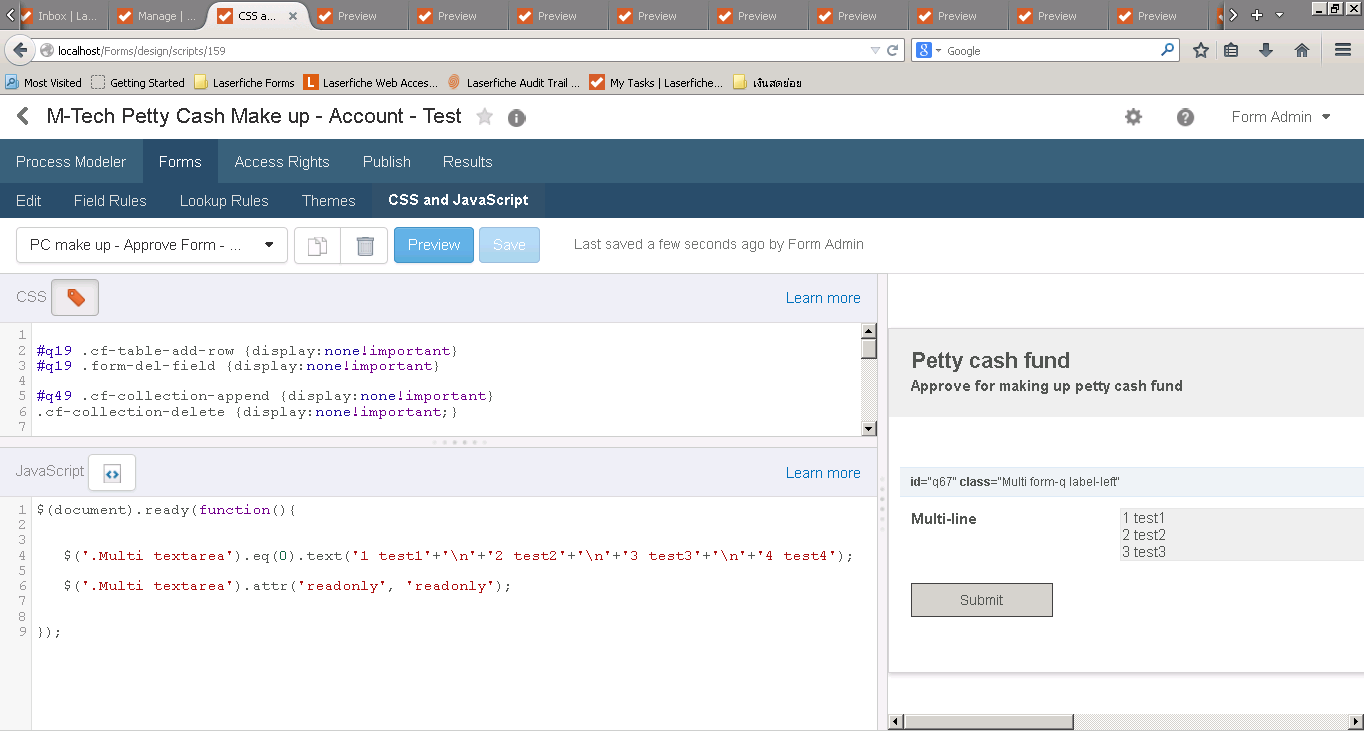
Task: Go to the Themes tab
Action: coord(328,201)
